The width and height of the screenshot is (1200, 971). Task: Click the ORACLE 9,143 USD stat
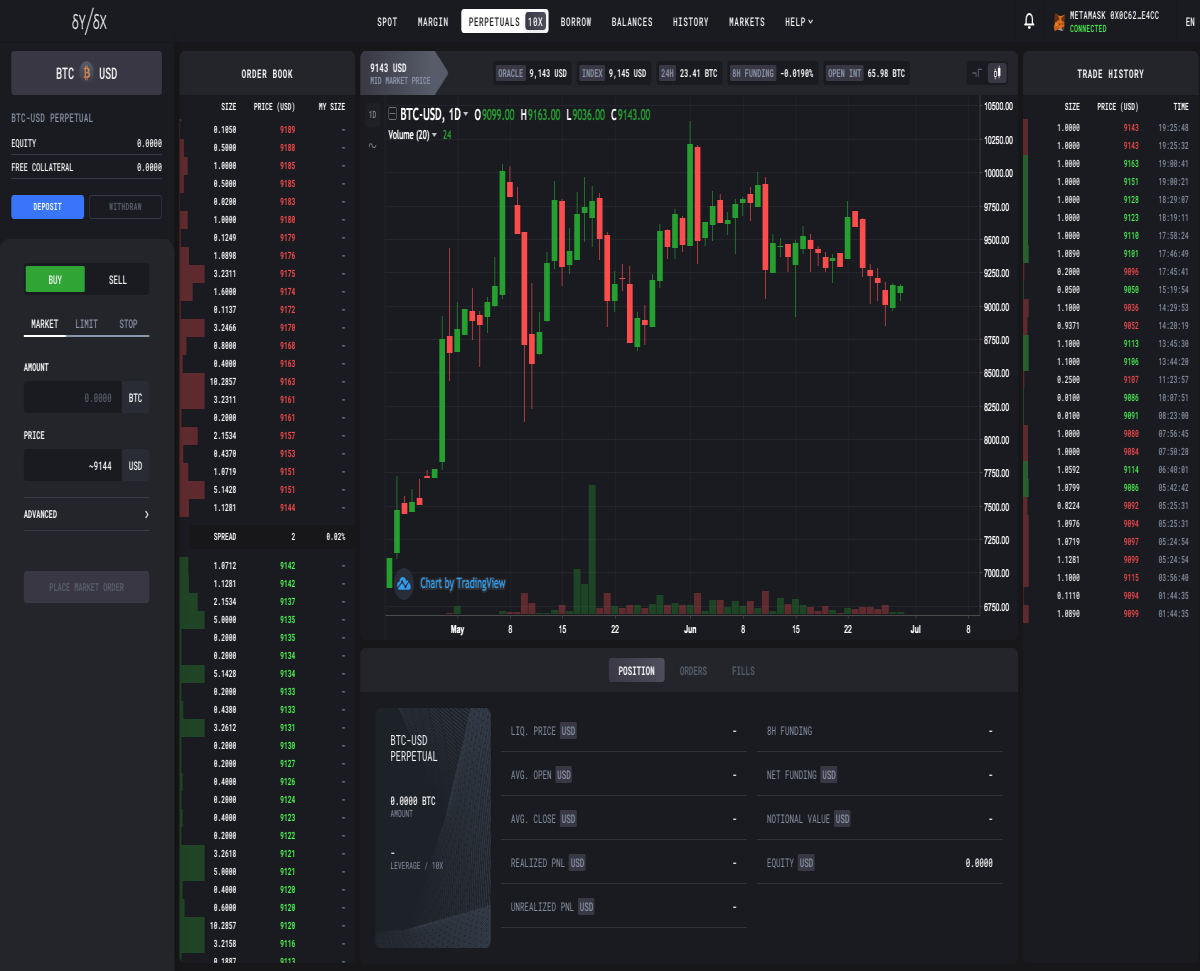coord(533,73)
